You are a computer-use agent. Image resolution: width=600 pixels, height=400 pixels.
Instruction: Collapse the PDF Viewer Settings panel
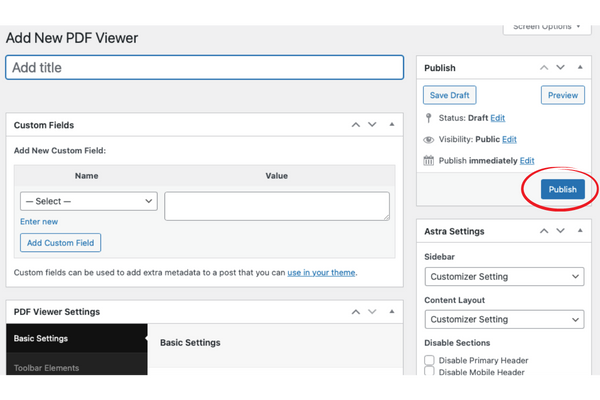[x=392, y=312]
